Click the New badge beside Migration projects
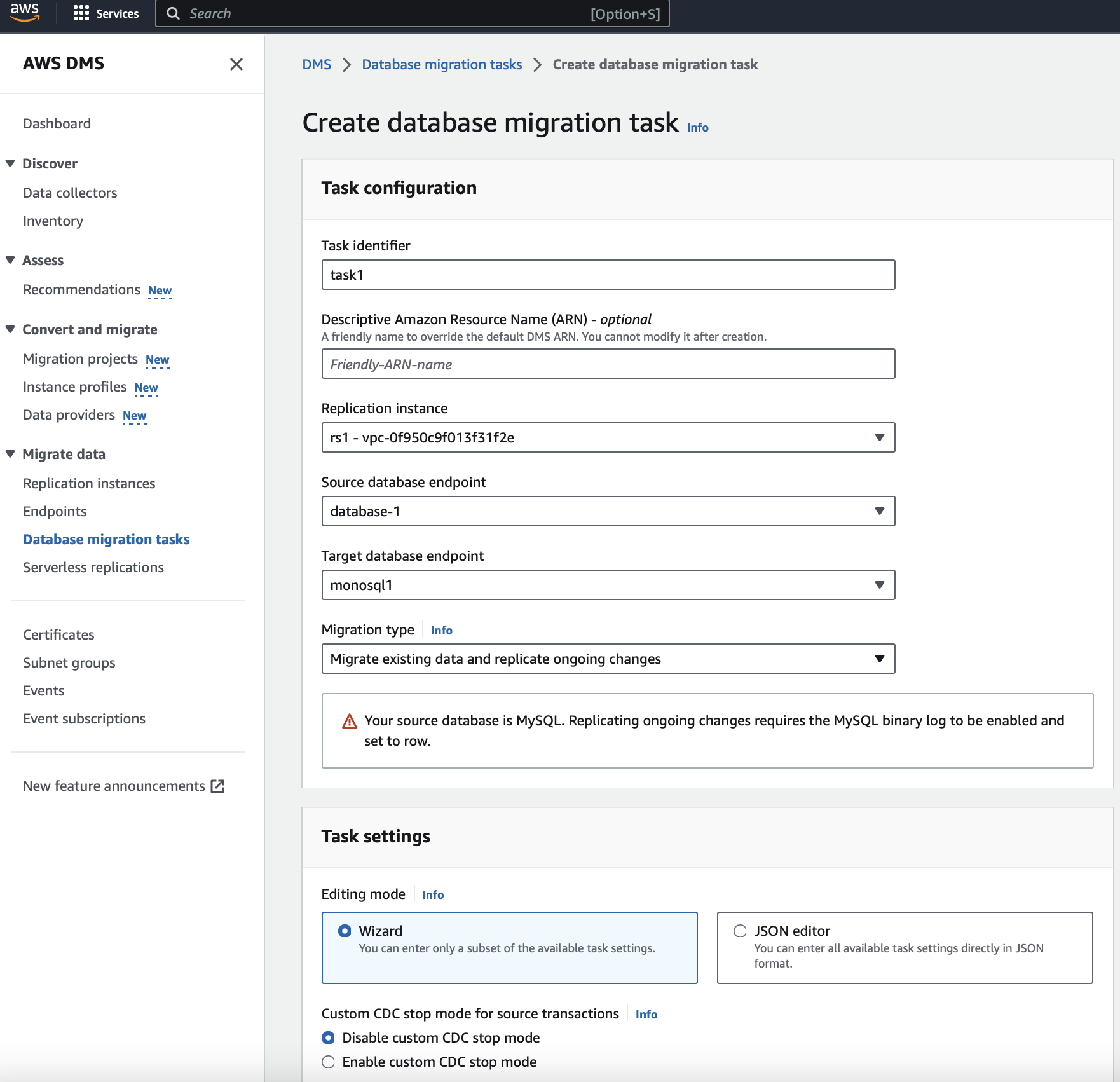Image resolution: width=1120 pixels, height=1082 pixels. 157,360
